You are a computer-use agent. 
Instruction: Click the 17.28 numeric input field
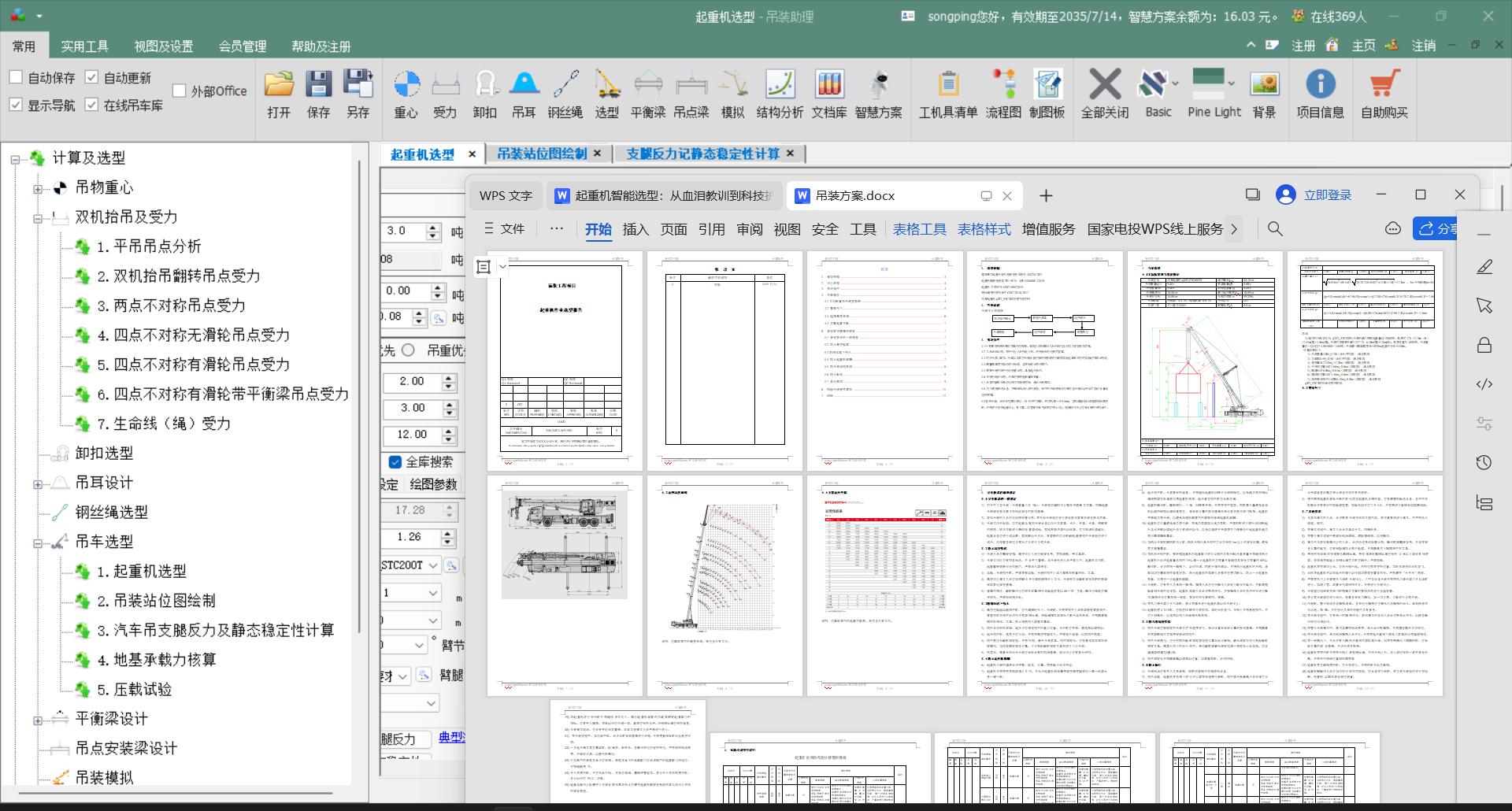[412, 510]
